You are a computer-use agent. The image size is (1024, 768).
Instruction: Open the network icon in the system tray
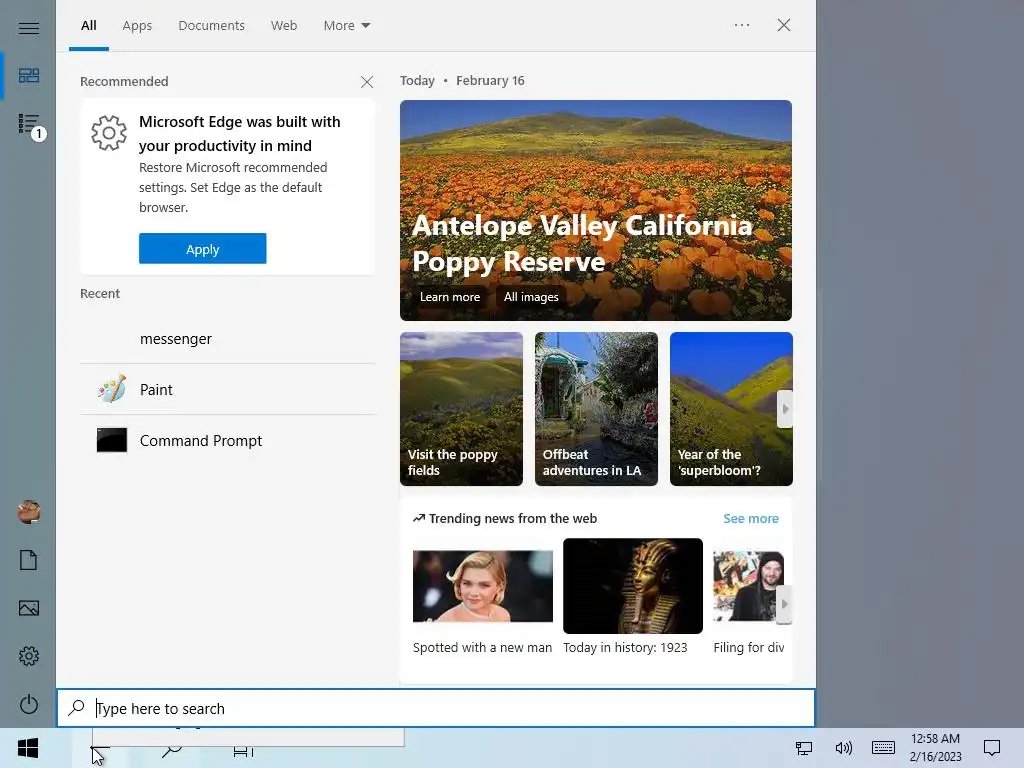803,748
